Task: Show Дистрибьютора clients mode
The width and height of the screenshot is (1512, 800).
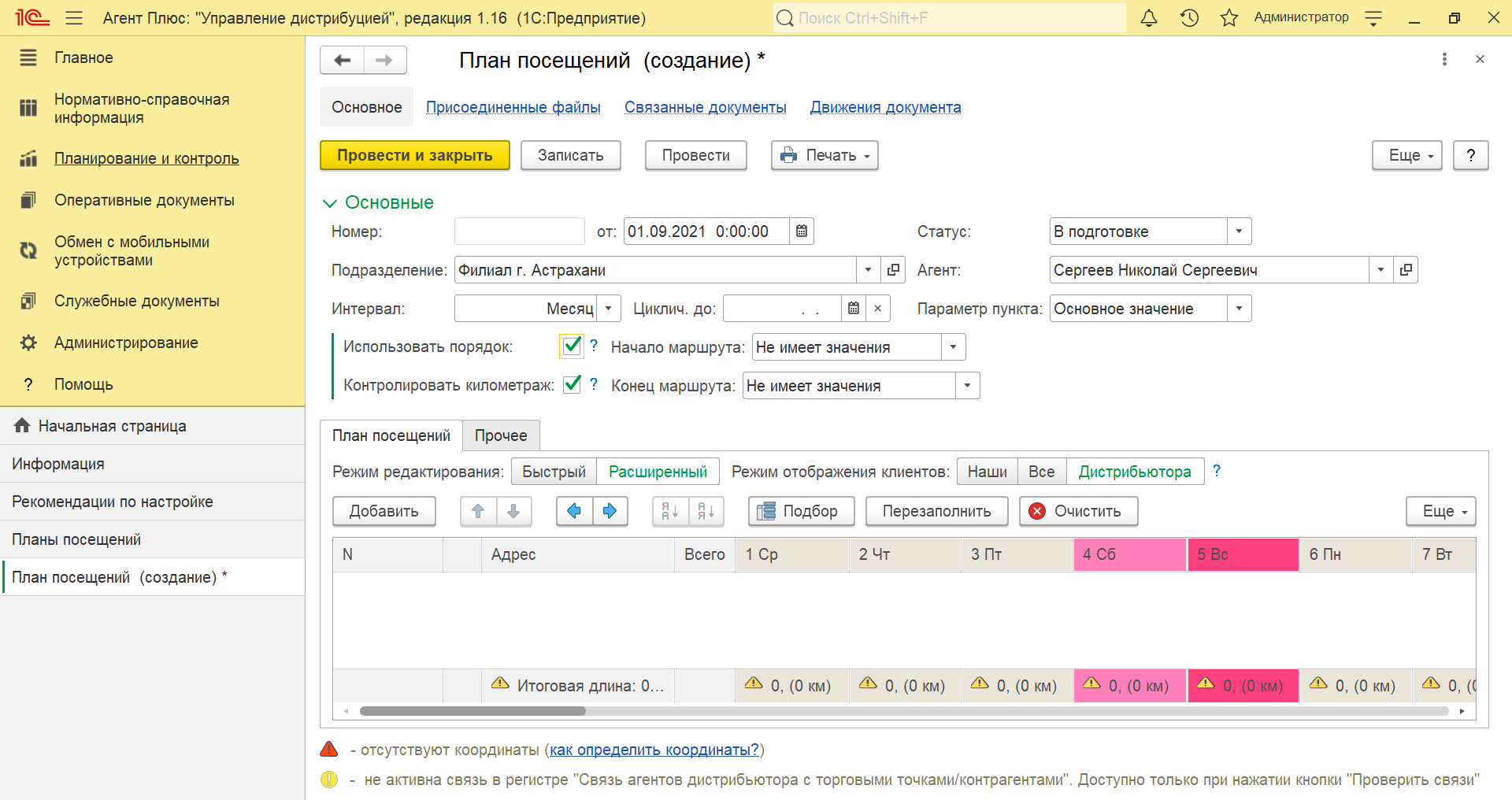Action: click(x=1135, y=472)
